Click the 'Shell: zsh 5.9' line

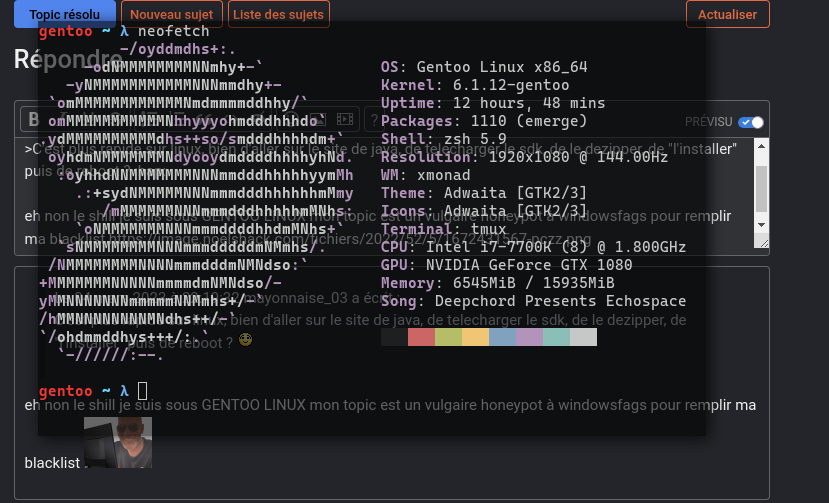point(443,139)
